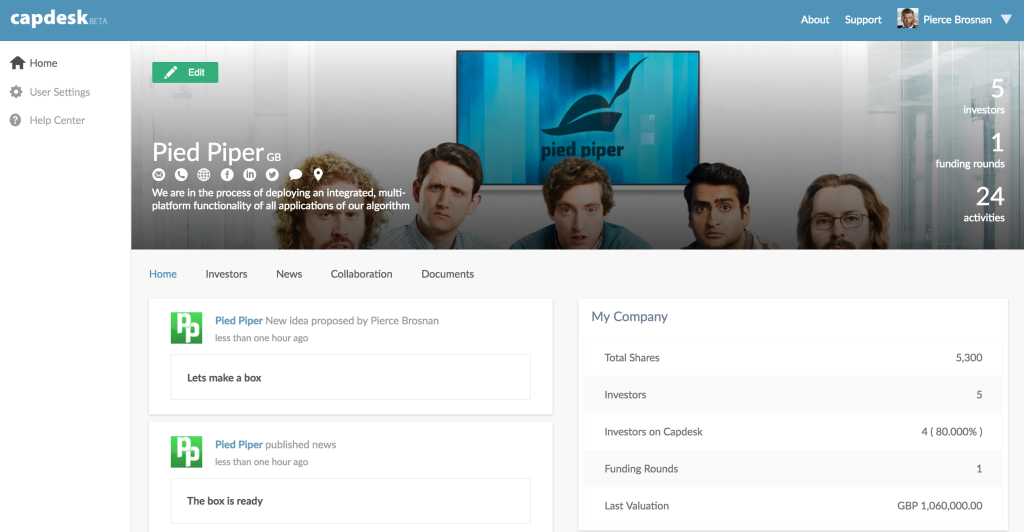Viewport: 1024px width, 532px height.
Task: Go to Home in the left sidebar
Action: coord(43,63)
